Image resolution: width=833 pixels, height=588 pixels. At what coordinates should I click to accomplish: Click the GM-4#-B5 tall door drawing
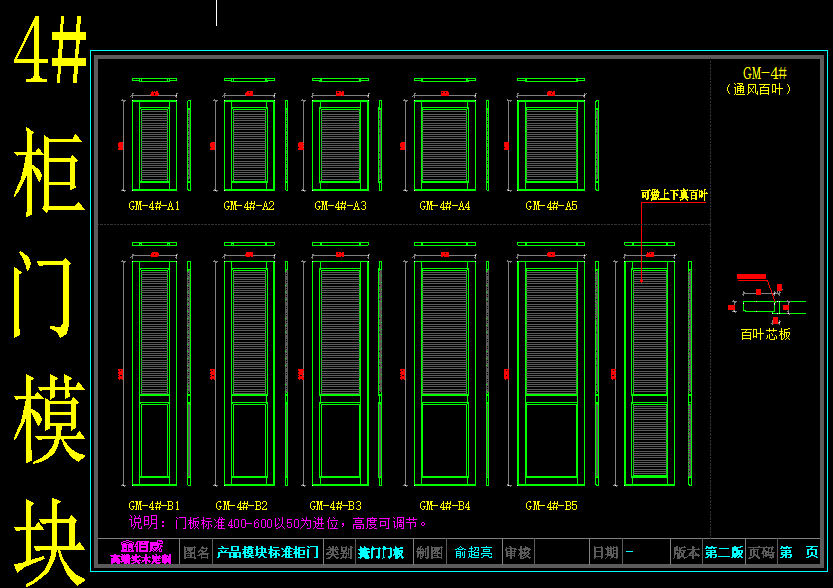point(551,373)
